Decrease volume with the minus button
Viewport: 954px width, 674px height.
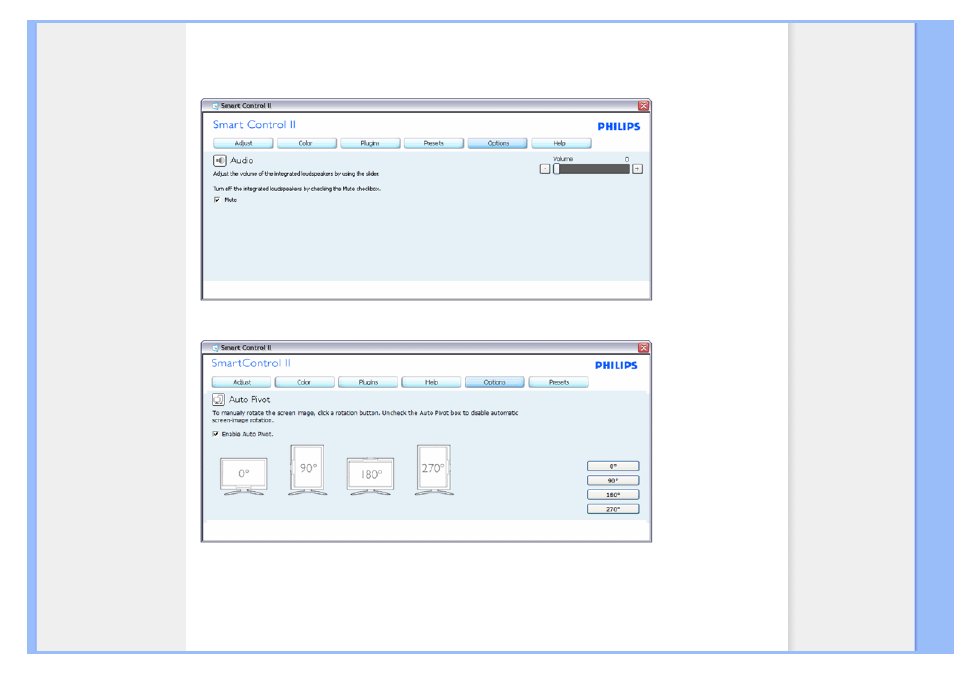tap(544, 169)
